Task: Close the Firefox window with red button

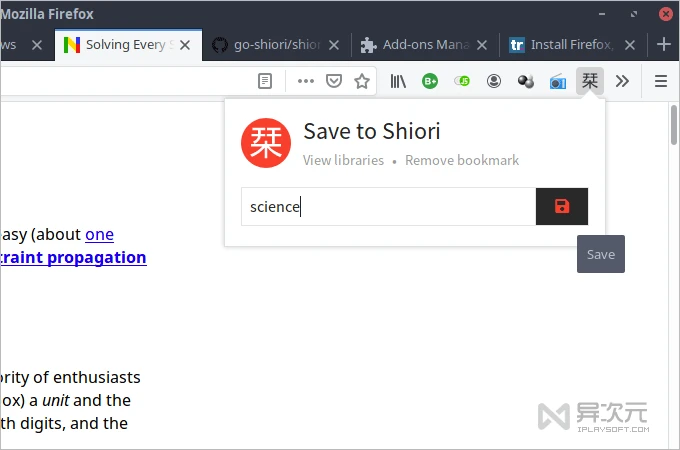Action: point(665,14)
